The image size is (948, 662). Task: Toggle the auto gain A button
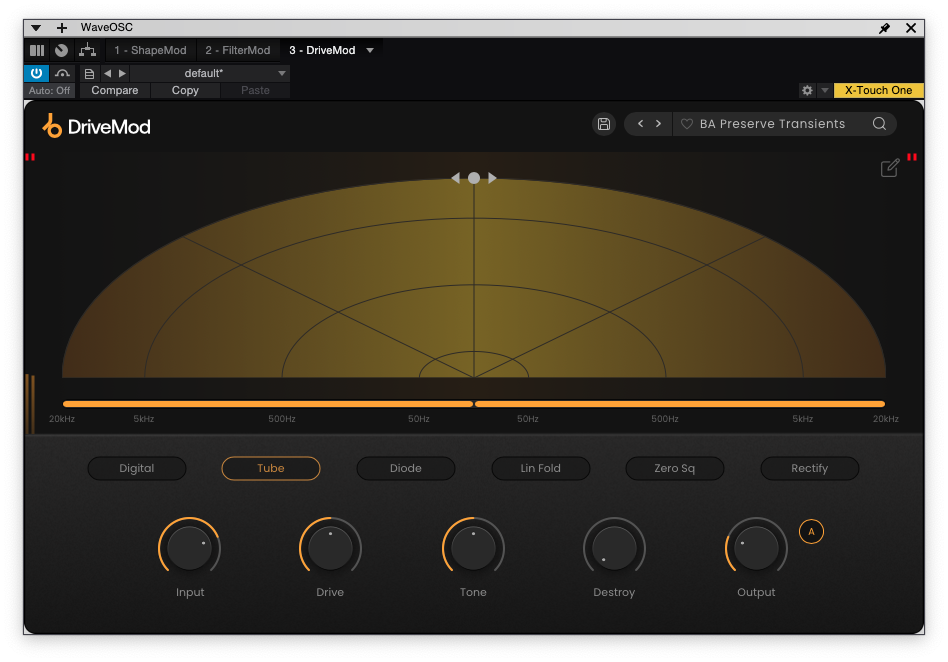pyautogui.click(x=811, y=532)
